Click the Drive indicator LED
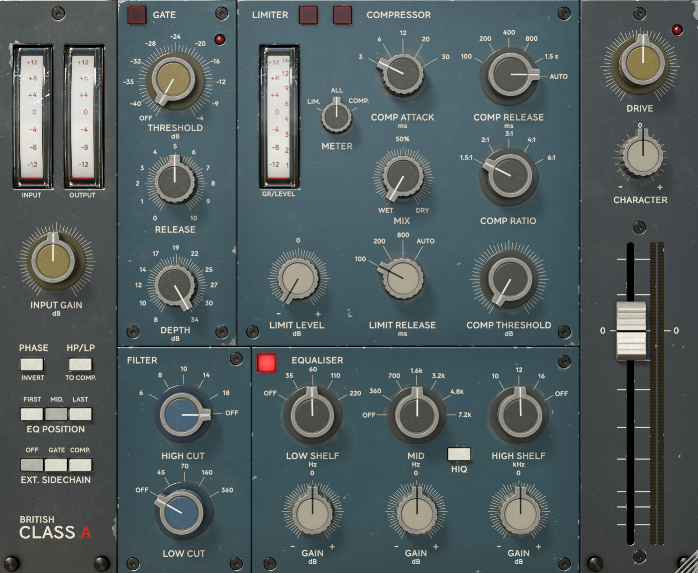698x573 pixels. coord(677,30)
